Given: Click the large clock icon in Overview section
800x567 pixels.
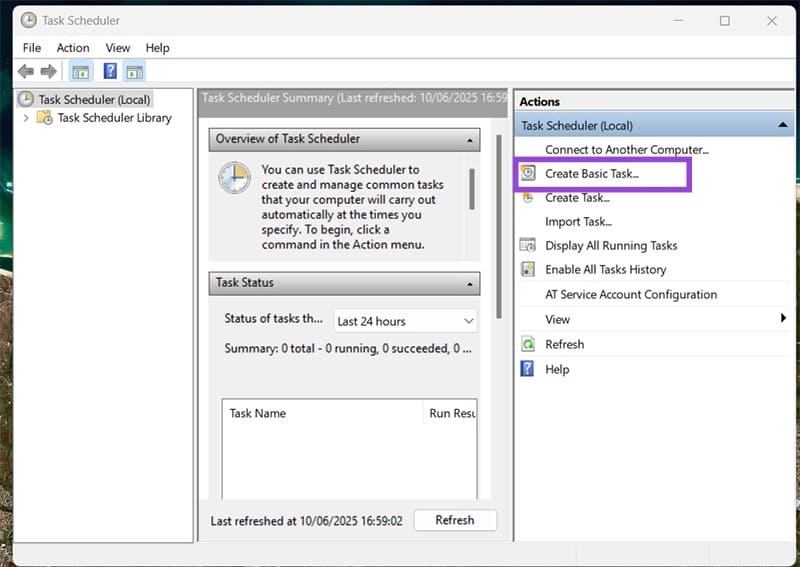Looking at the screenshot, I should coord(234,178).
